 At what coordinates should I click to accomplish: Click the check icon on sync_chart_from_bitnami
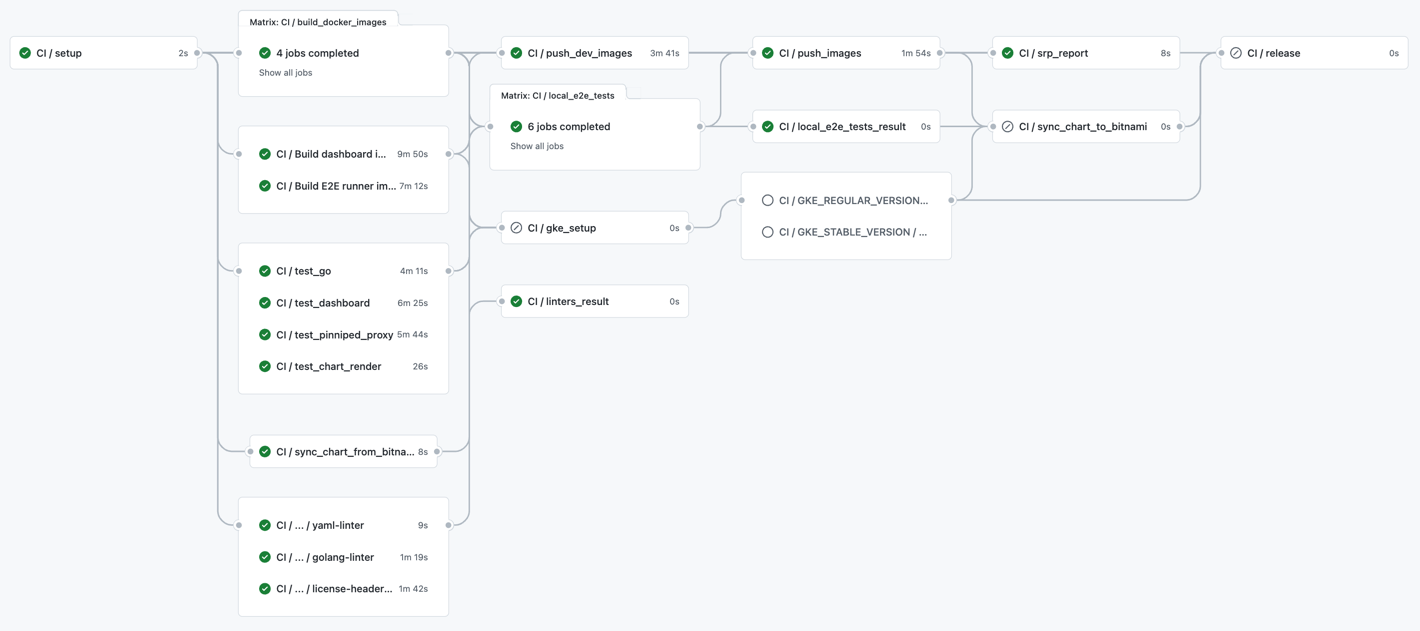(x=264, y=451)
